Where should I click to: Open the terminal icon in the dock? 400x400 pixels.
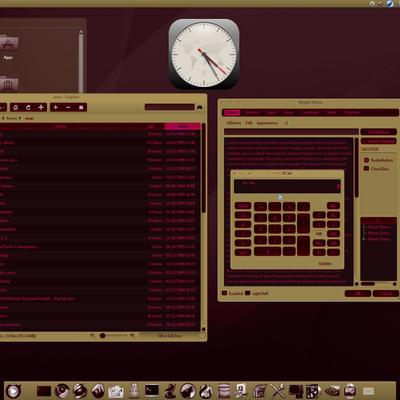(152, 390)
